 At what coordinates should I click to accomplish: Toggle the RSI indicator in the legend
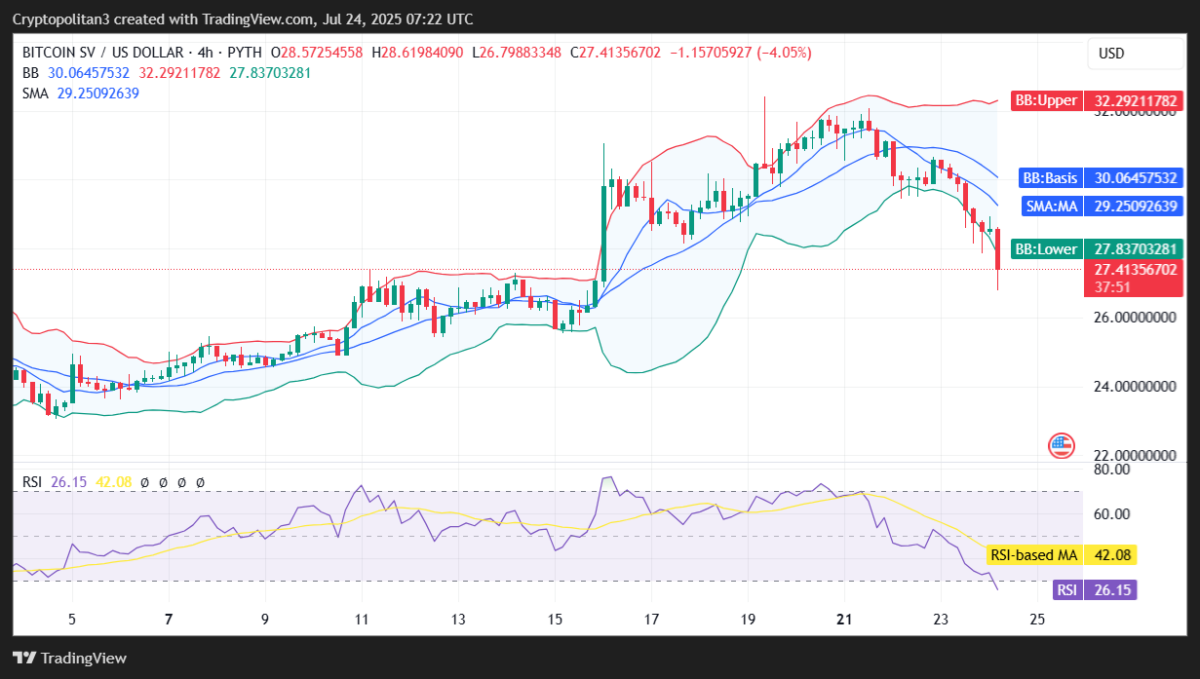31,482
